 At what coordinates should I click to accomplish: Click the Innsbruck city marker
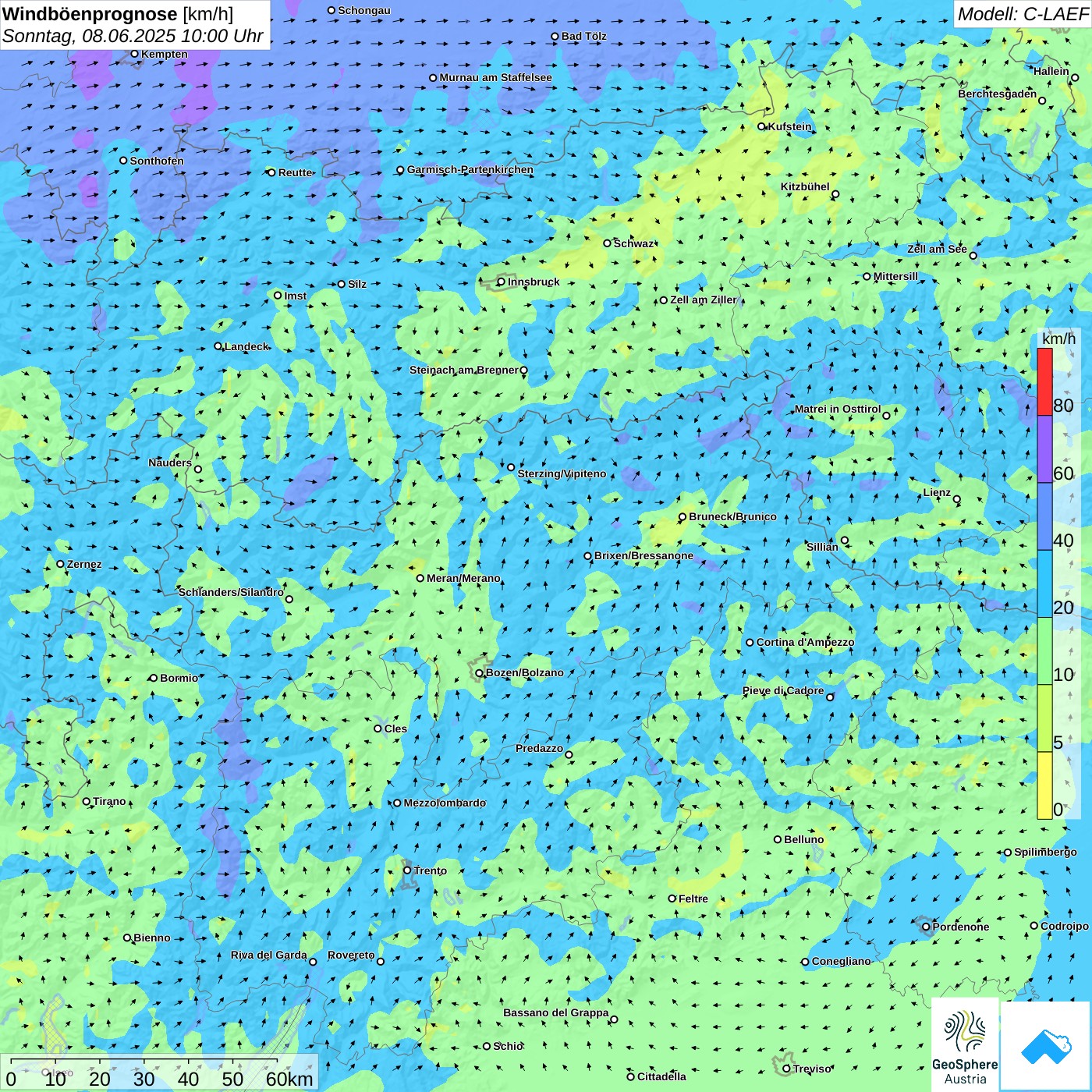(x=502, y=282)
